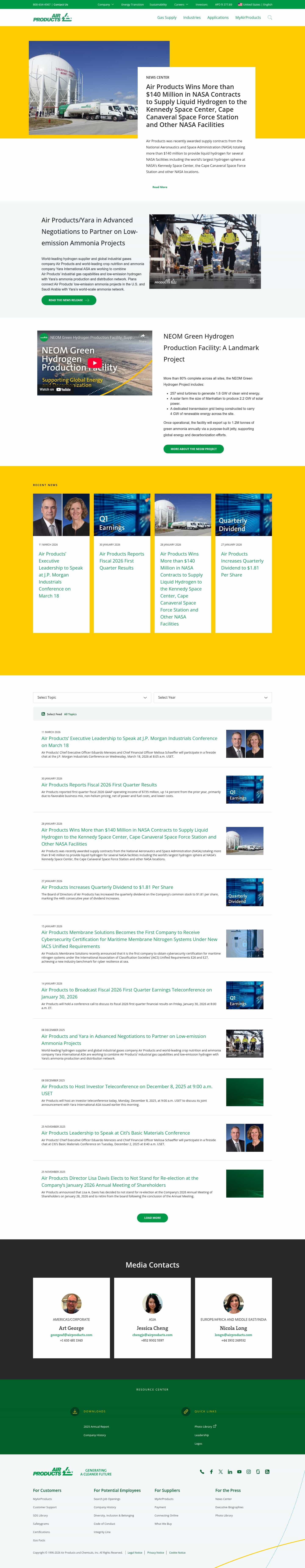Click the Load More button

[x=152, y=1218]
